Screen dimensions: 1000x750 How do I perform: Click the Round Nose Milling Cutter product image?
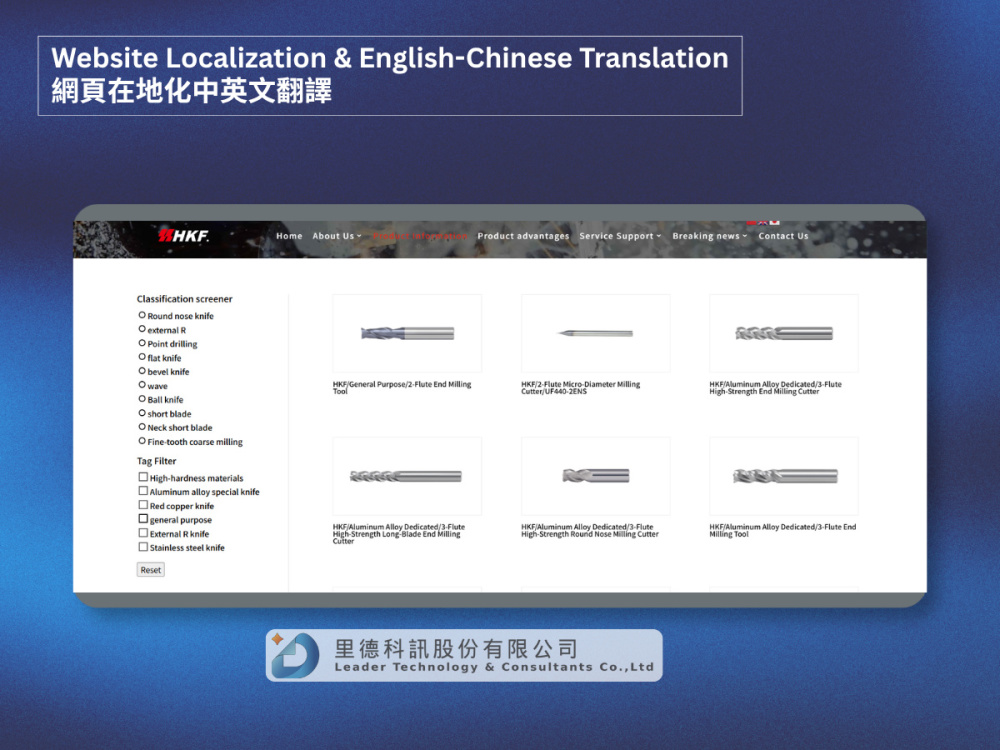tap(596, 476)
